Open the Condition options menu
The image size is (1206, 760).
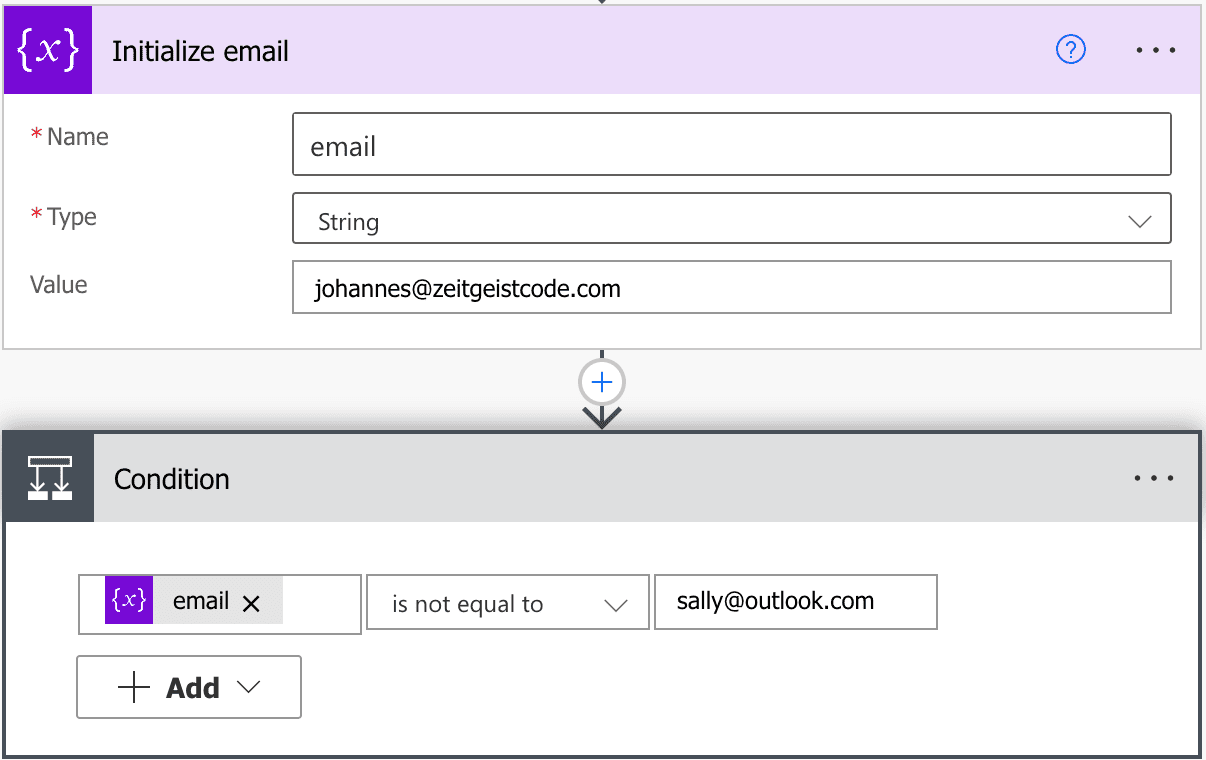pyautogui.click(x=1155, y=477)
